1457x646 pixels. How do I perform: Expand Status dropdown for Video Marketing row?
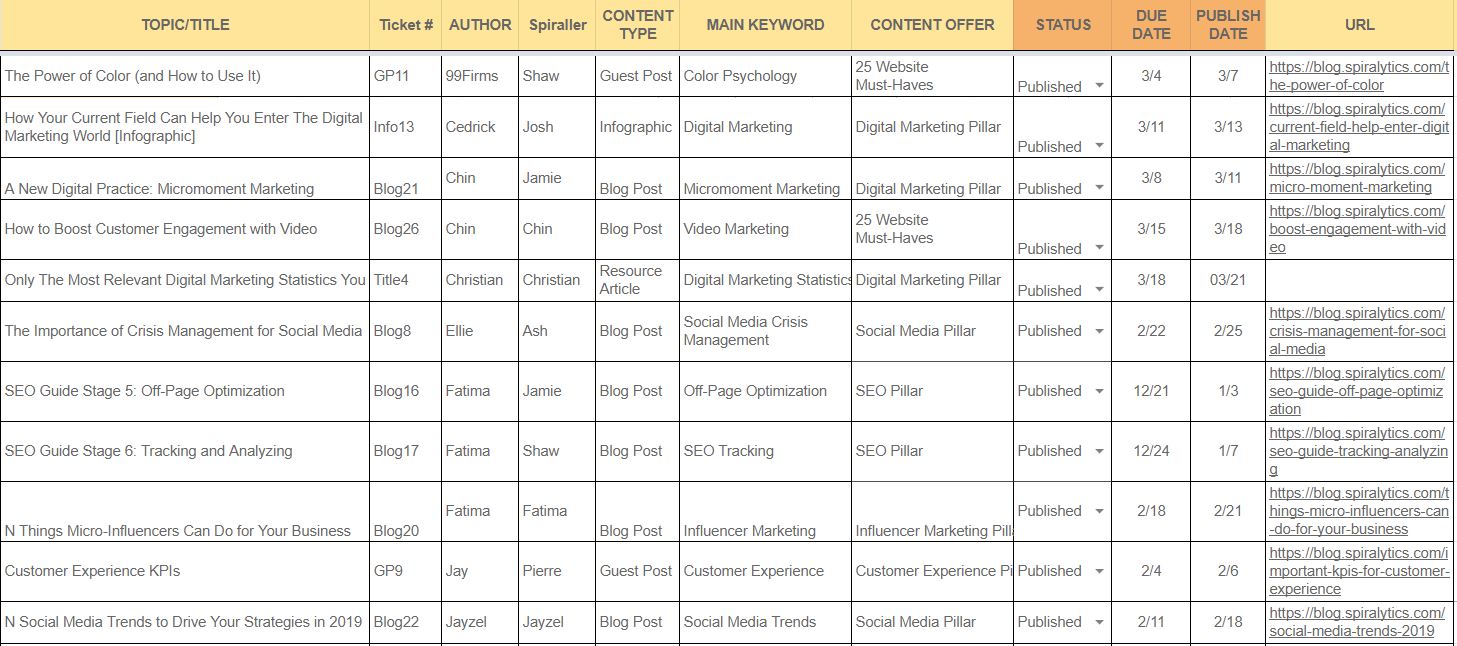coord(1099,248)
